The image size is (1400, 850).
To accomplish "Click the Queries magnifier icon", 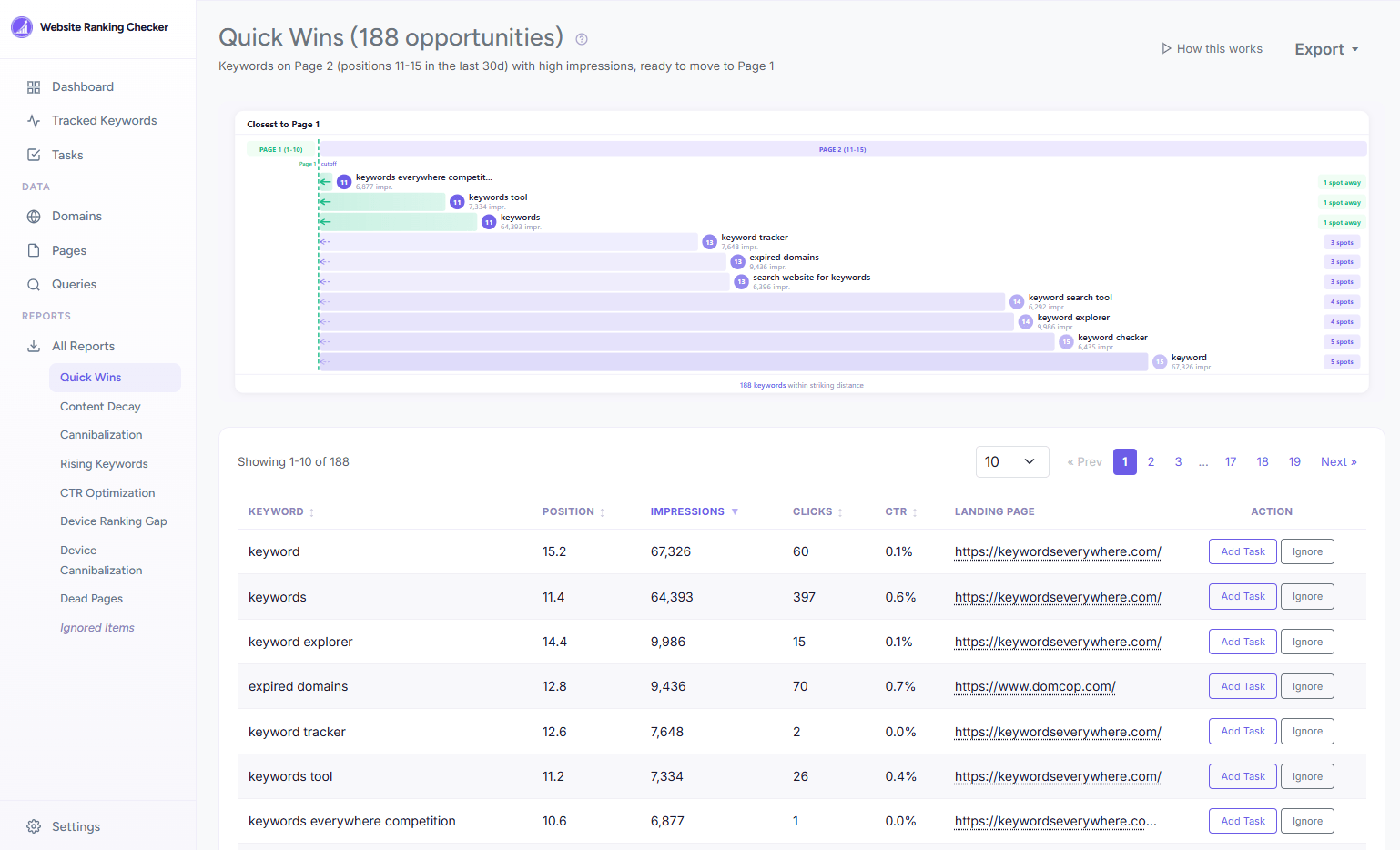I will [x=34, y=285].
